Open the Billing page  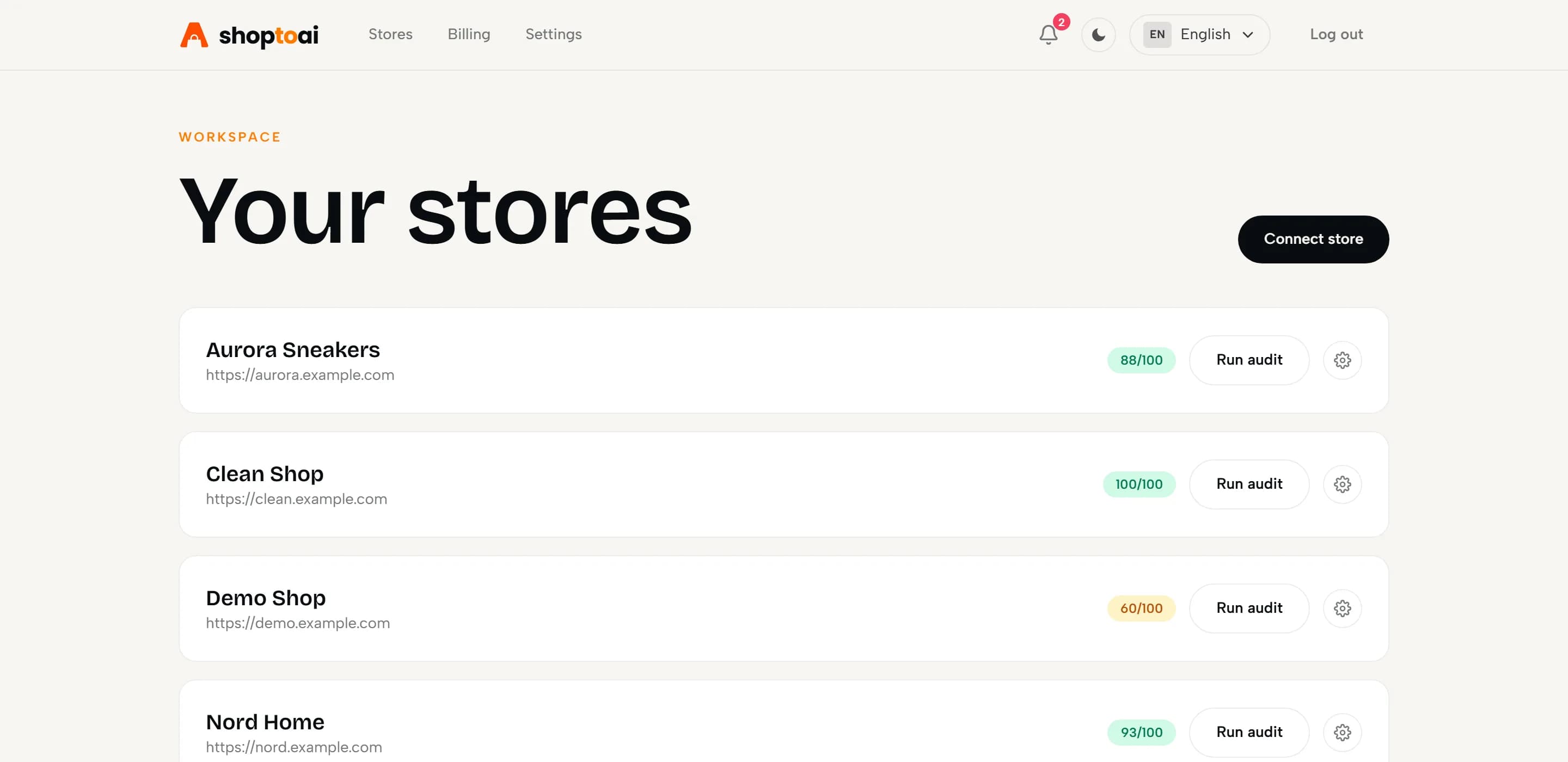[x=469, y=34]
